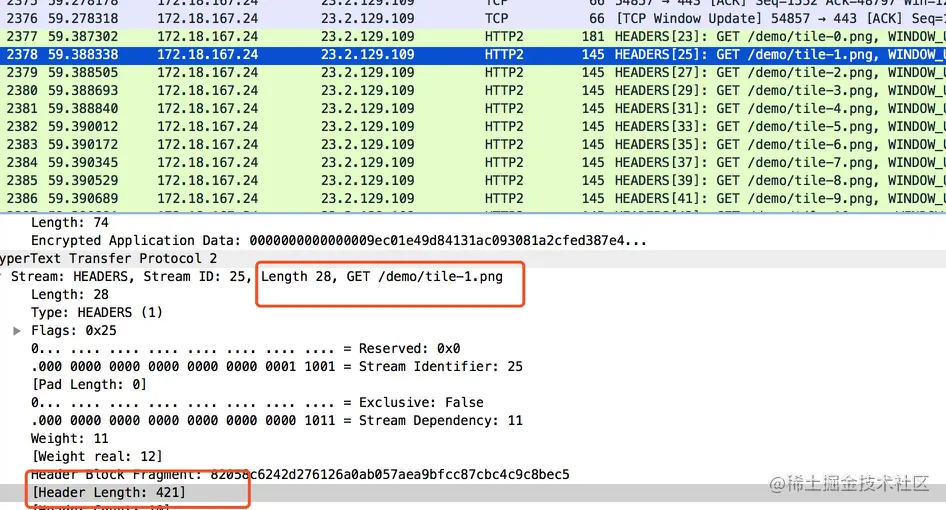Screen dimensions: 946x510
Task: Select the Stream Identifier: 25 line
Action: (x=276, y=367)
